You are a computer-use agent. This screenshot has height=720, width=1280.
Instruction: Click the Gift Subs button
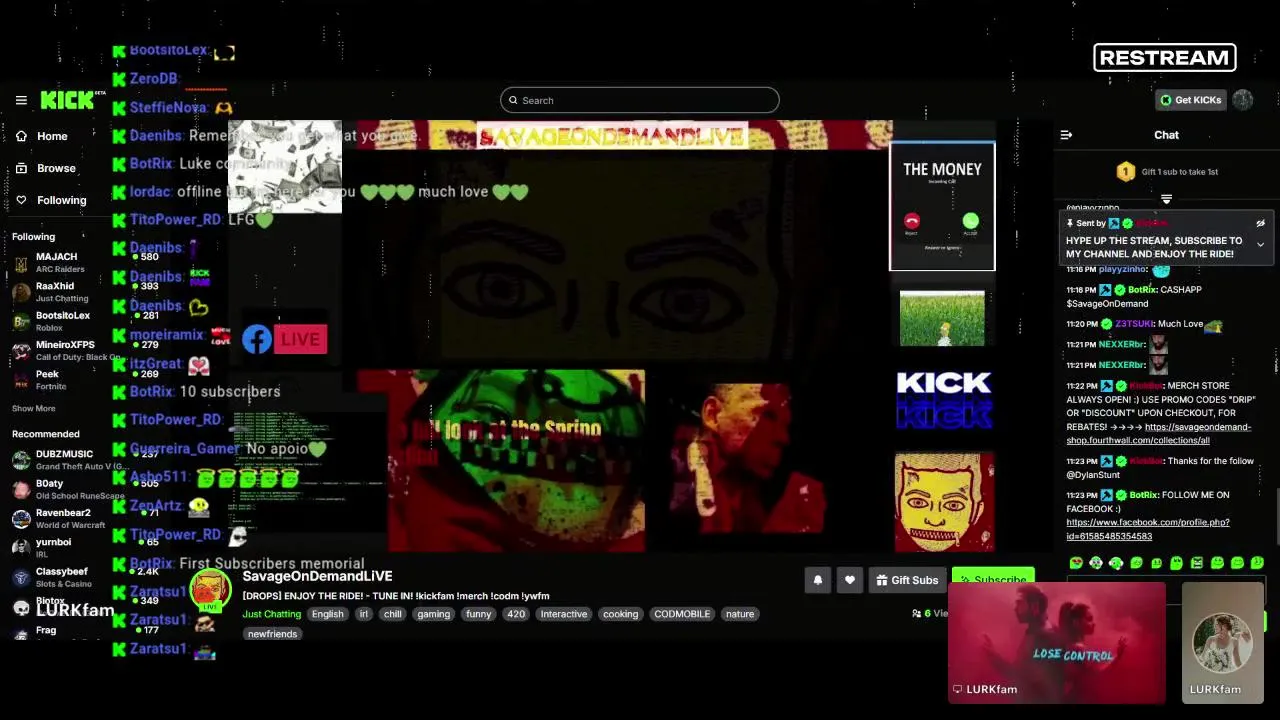[907, 580]
